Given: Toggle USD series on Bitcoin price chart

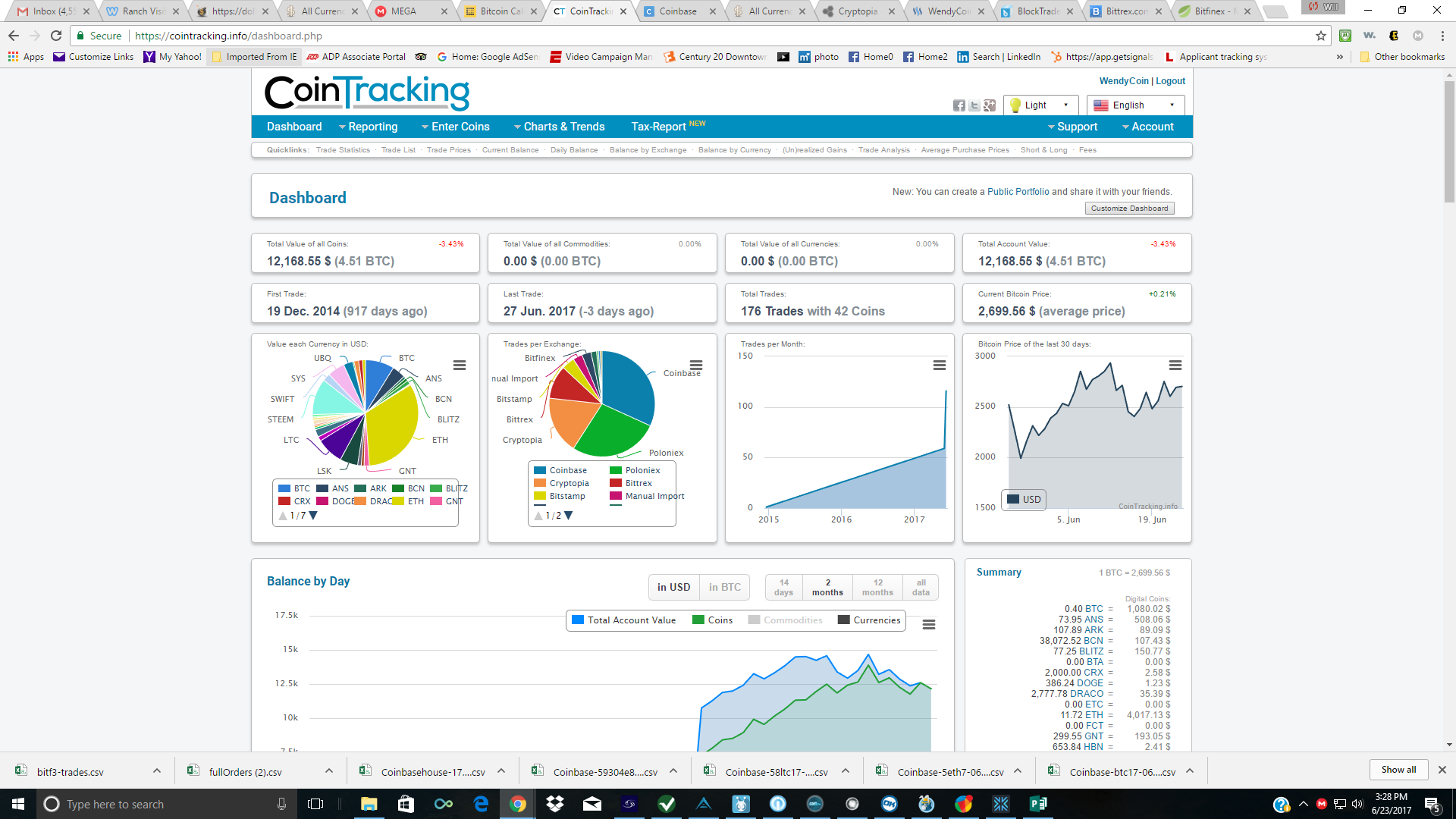Looking at the screenshot, I should pyautogui.click(x=1024, y=500).
